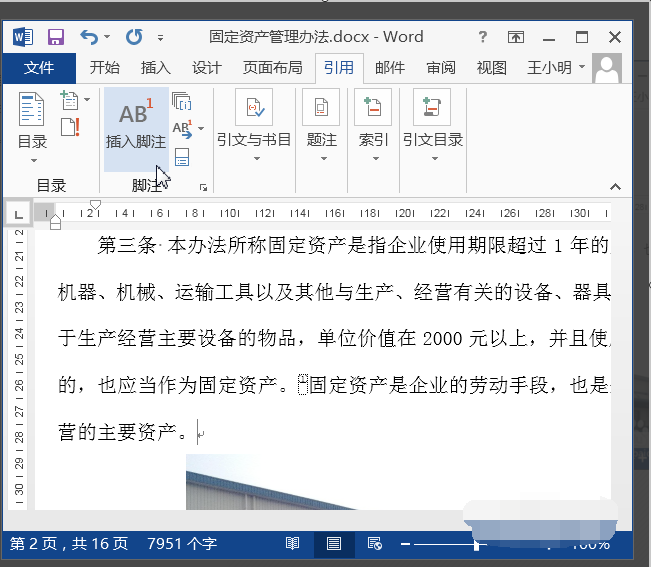The width and height of the screenshot is (651, 567).
Task: Click the zoom out minus button
Action: 406,544
